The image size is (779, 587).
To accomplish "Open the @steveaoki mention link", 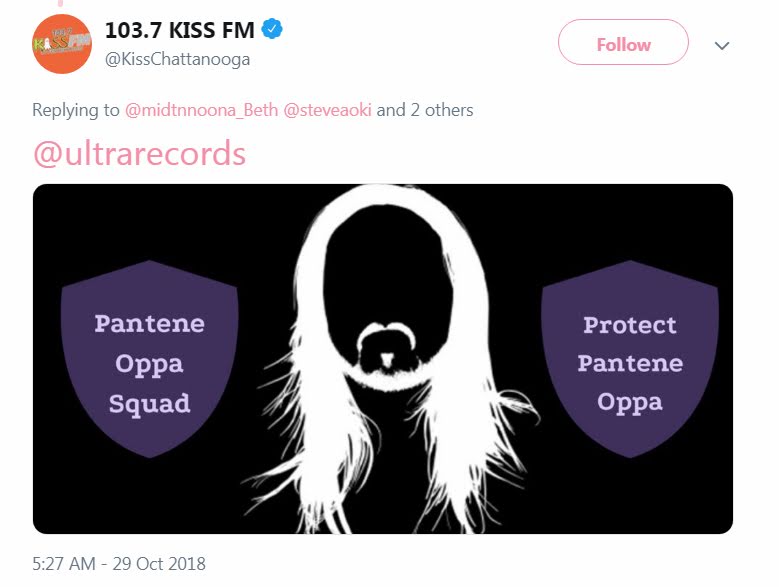I will pyautogui.click(x=327, y=110).
